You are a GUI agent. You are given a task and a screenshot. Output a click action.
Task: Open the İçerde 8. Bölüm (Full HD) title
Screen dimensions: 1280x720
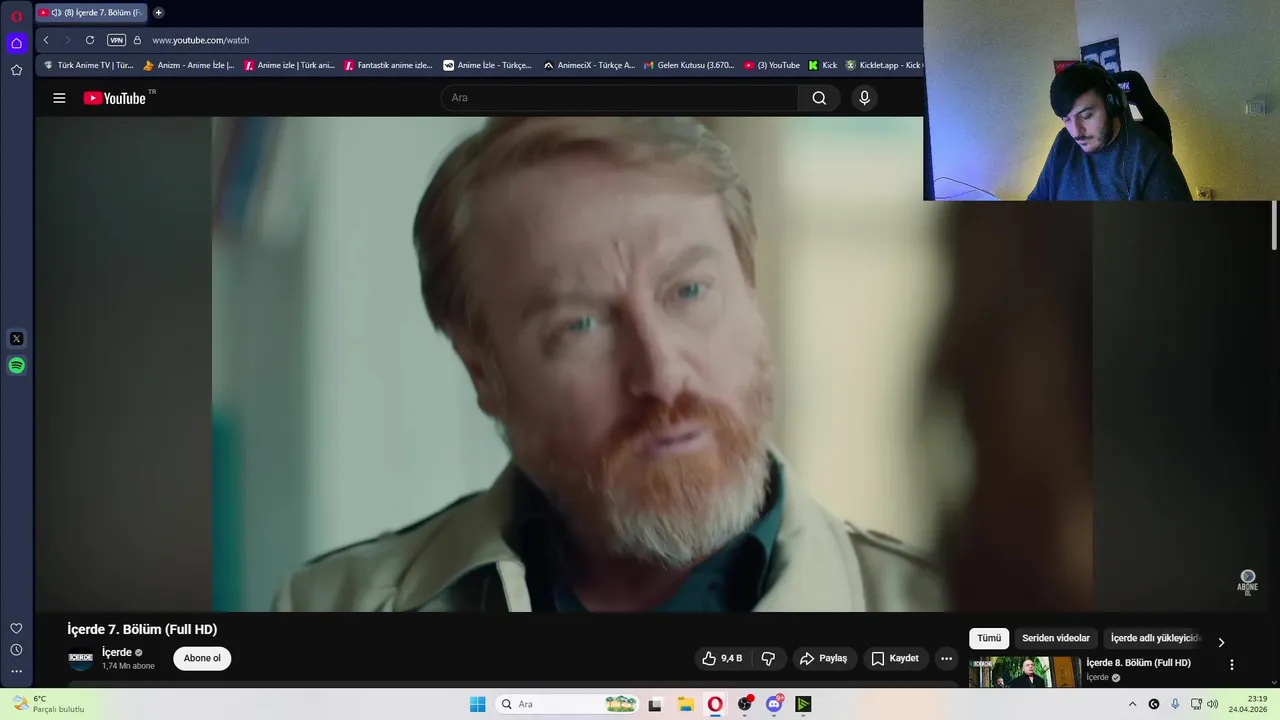1139,663
